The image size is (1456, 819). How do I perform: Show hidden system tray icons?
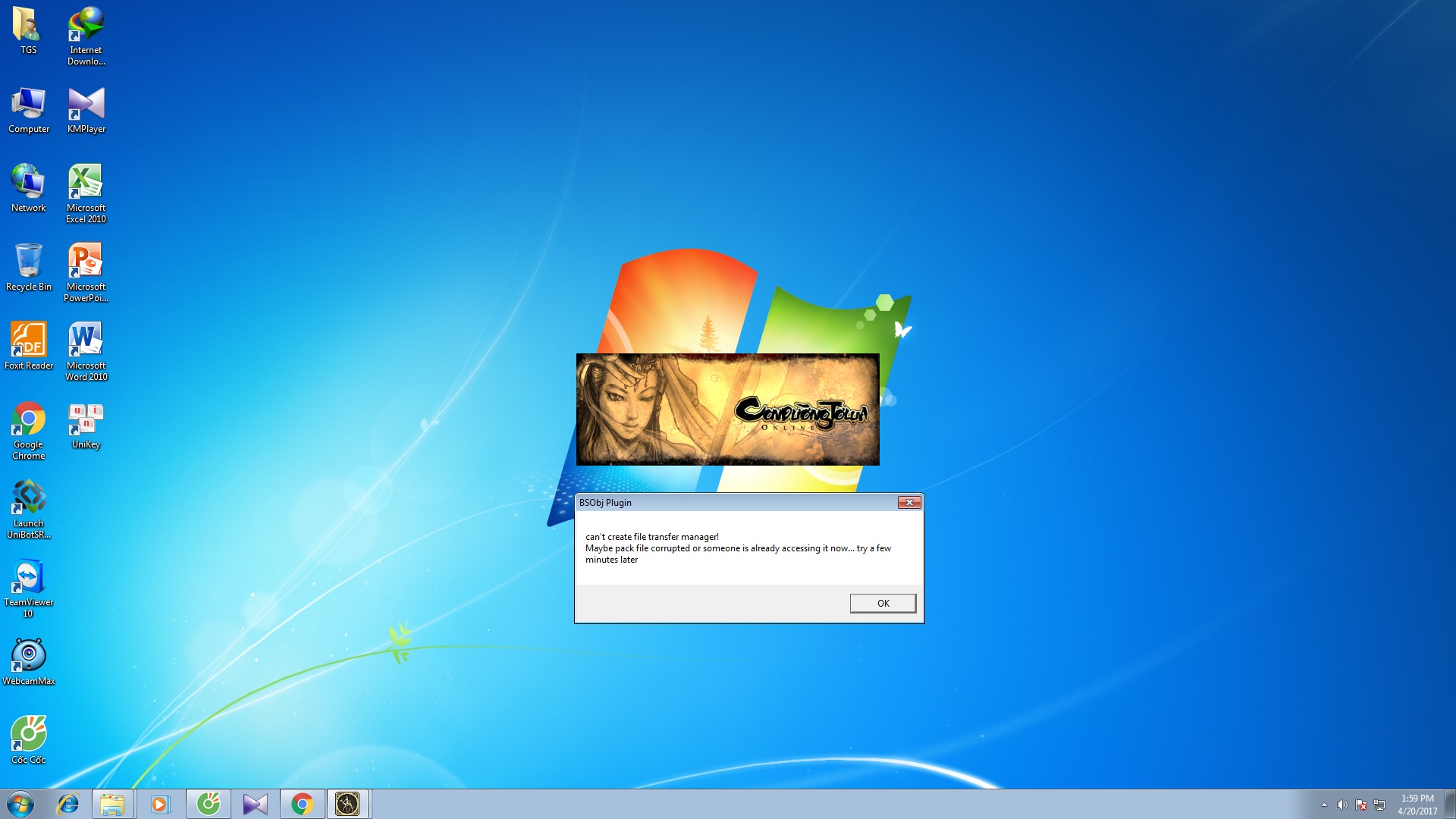pyautogui.click(x=1324, y=805)
